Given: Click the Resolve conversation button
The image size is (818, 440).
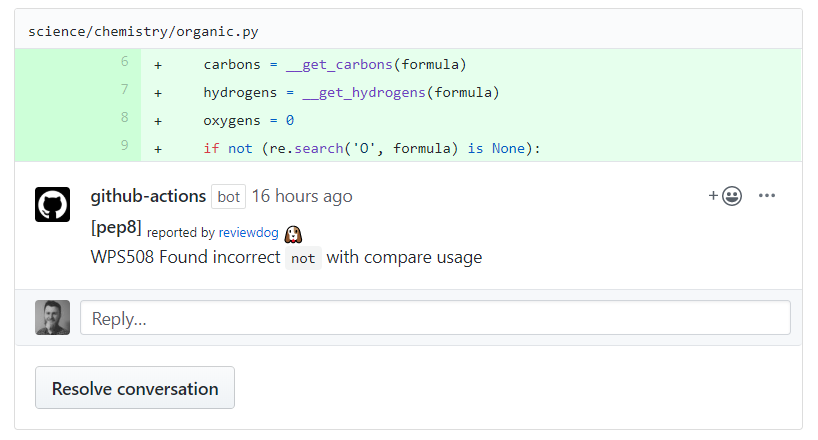Looking at the screenshot, I should tap(135, 388).
